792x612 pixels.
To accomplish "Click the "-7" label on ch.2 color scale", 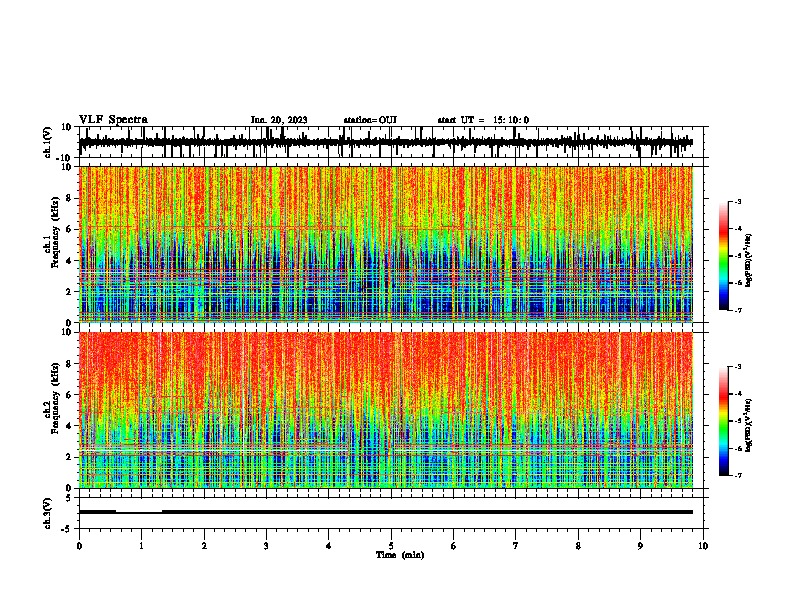I will tap(737, 475).
